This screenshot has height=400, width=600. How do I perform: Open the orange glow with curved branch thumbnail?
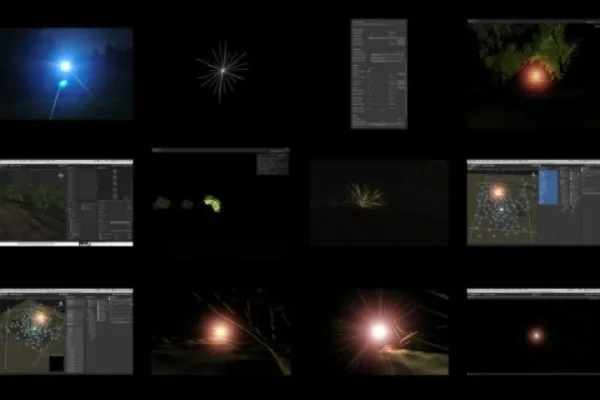[x=221, y=331]
